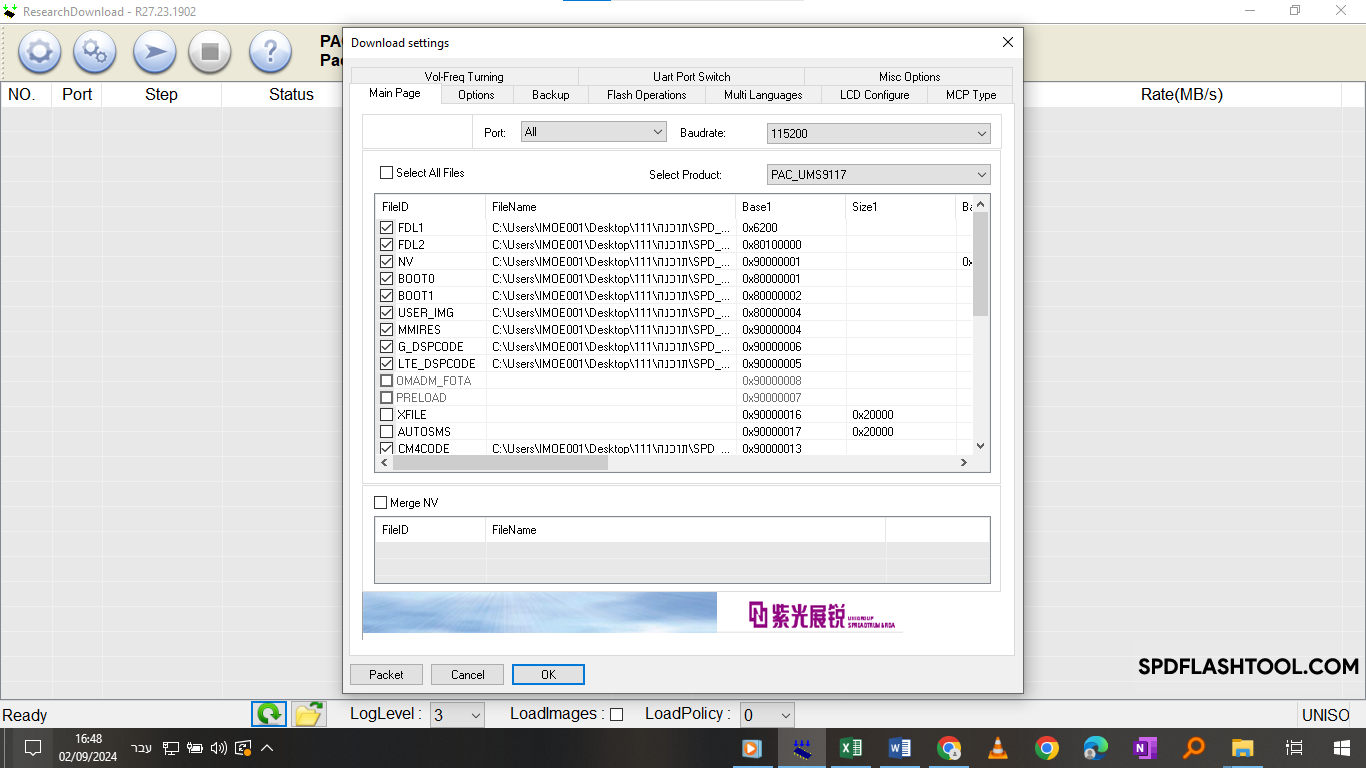1366x768 pixels.
Task: Enable the AUTOSMS checkbox
Action: click(x=386, y=432)
